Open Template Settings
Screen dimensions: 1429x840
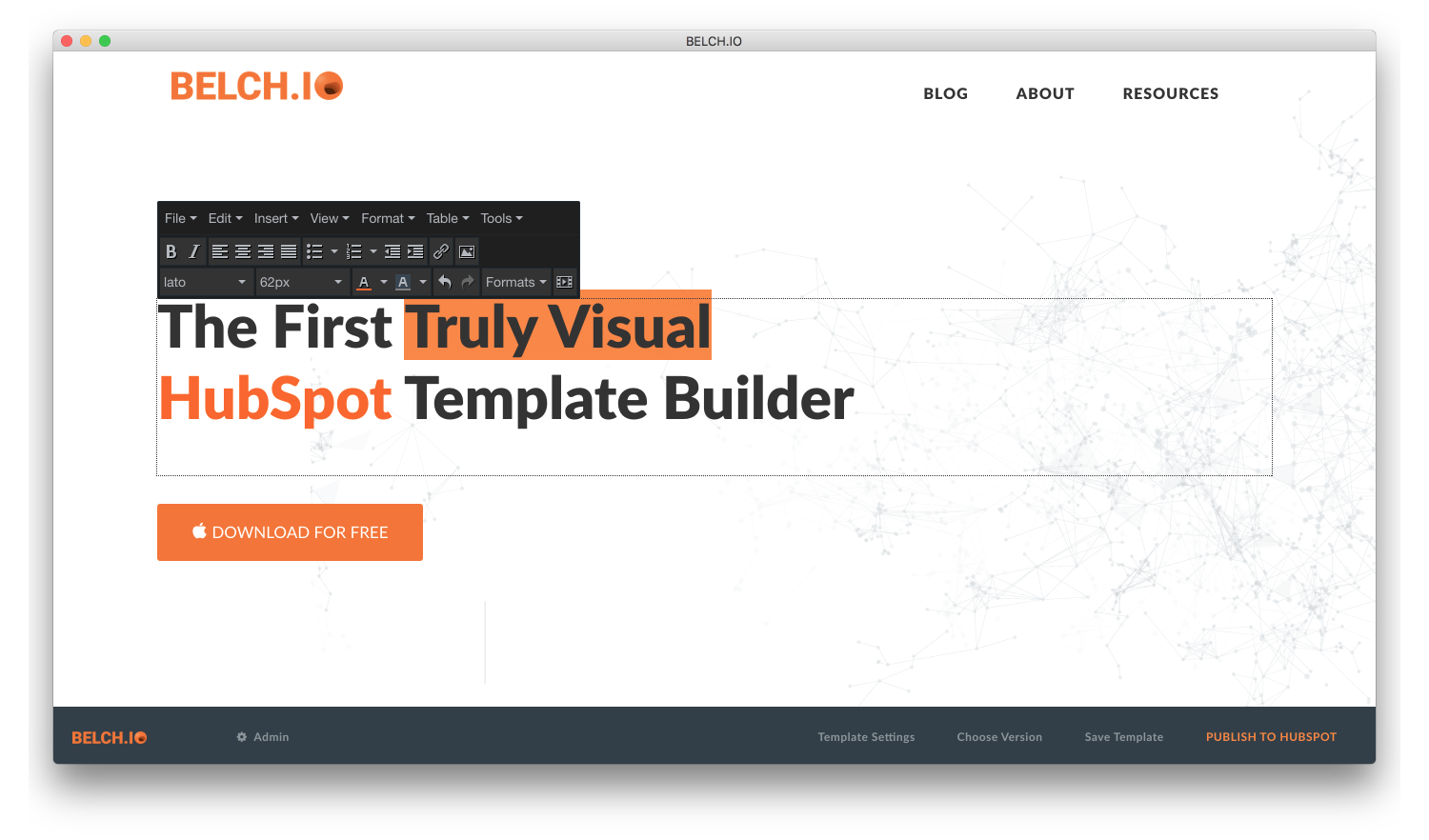[866, 737]
